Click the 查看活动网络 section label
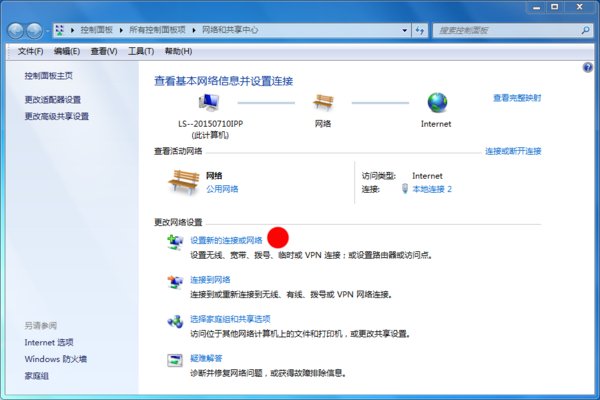 coord(178,151)
